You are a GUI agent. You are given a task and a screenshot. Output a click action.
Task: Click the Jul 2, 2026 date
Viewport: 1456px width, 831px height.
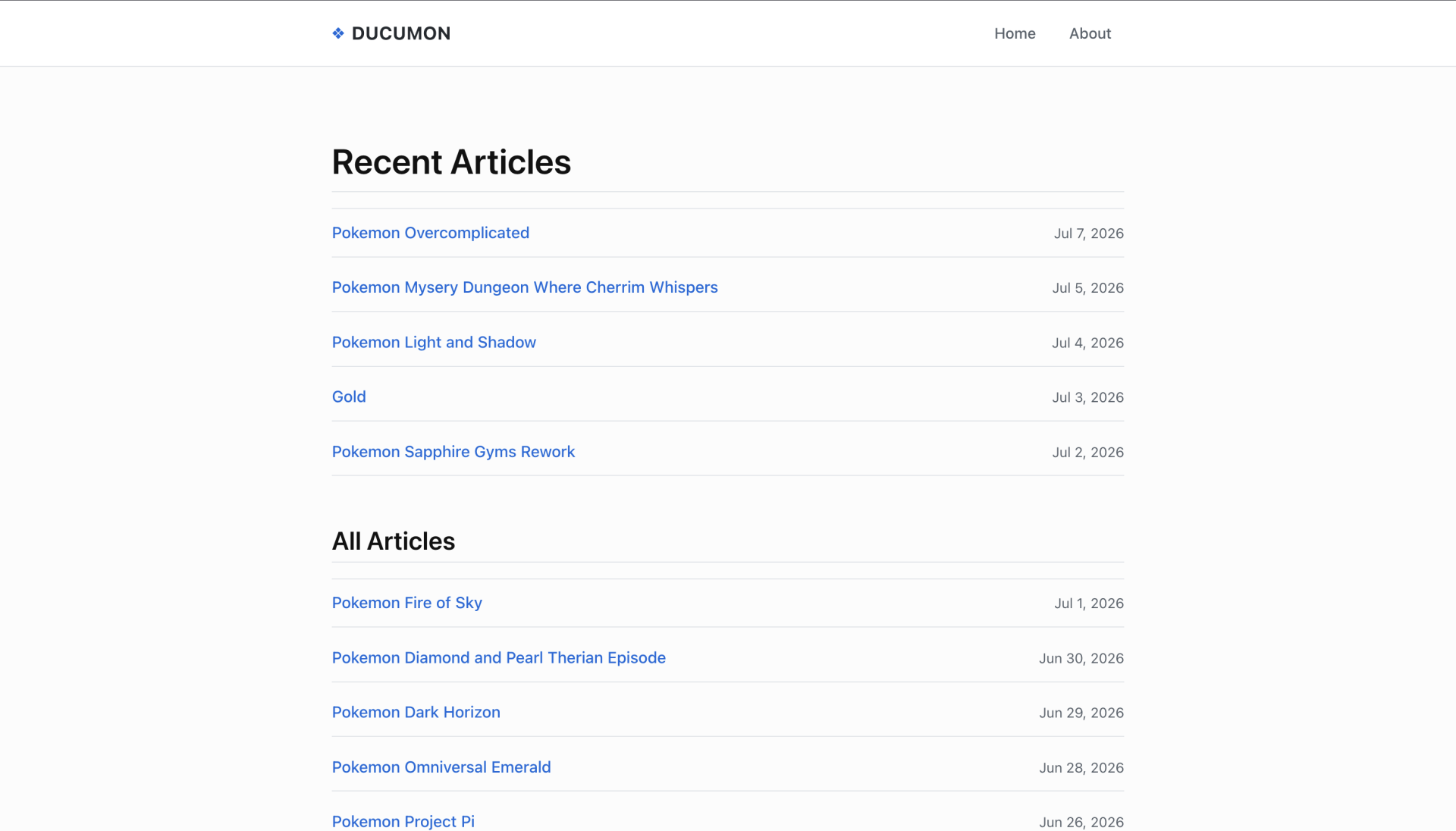(x=1088, y=452)
